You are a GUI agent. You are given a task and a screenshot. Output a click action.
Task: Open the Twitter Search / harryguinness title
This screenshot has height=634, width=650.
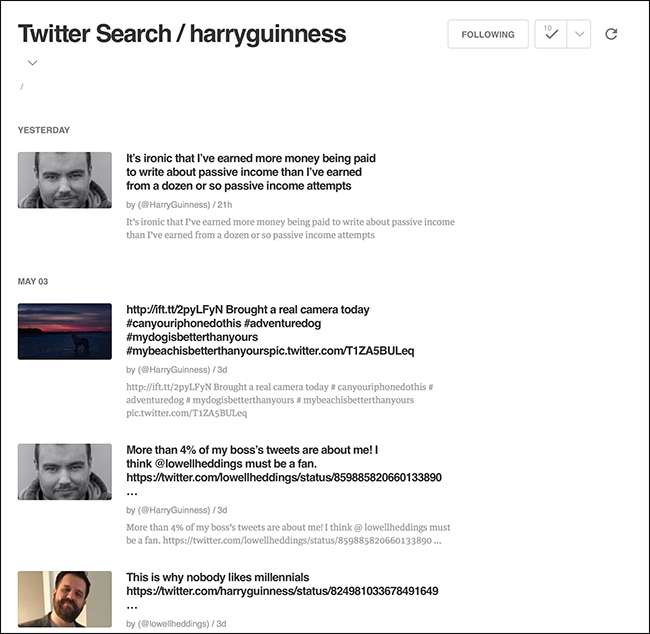(182, 34)
